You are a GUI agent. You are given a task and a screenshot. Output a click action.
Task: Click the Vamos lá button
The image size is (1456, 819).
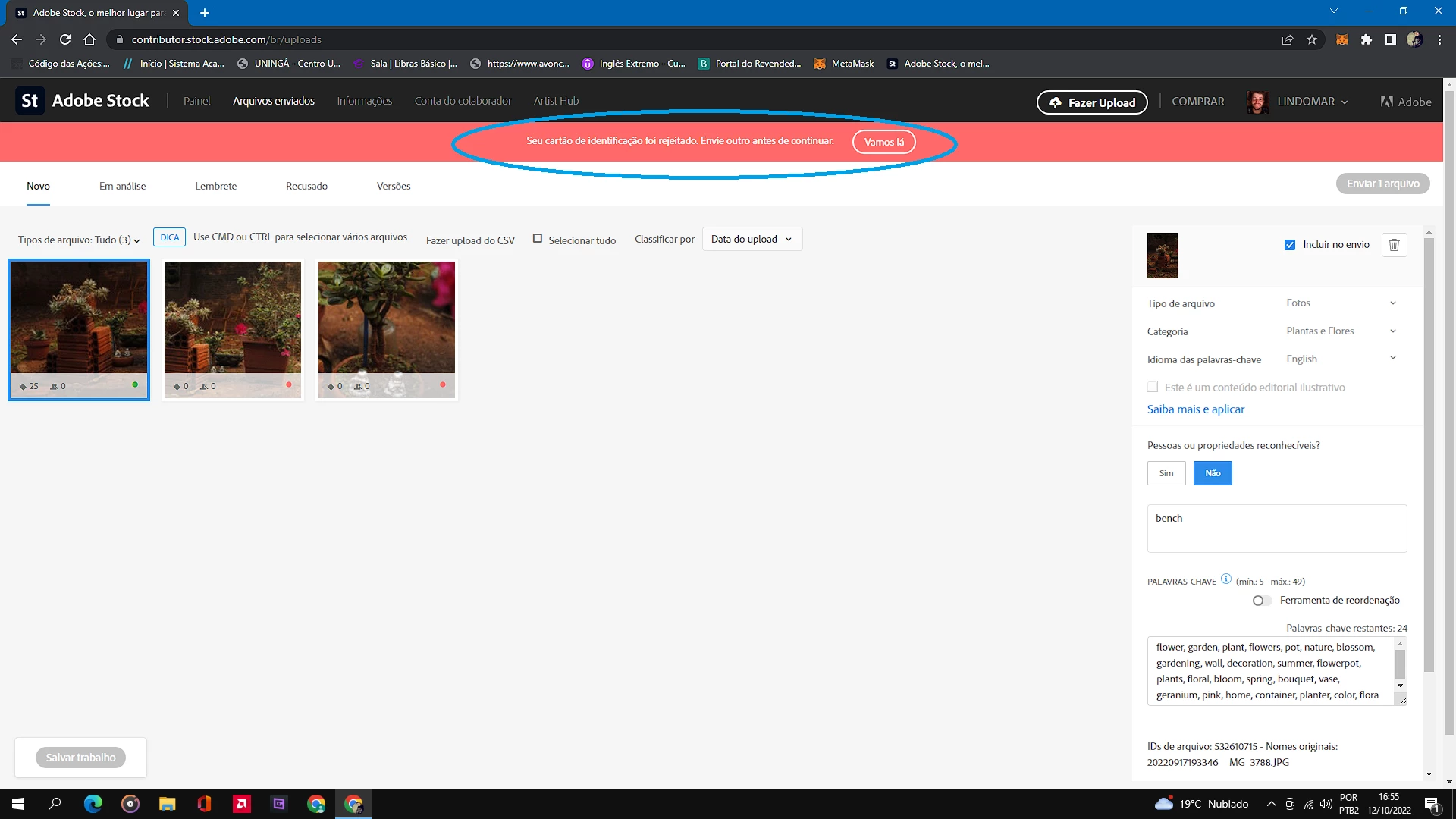point(883,142)
